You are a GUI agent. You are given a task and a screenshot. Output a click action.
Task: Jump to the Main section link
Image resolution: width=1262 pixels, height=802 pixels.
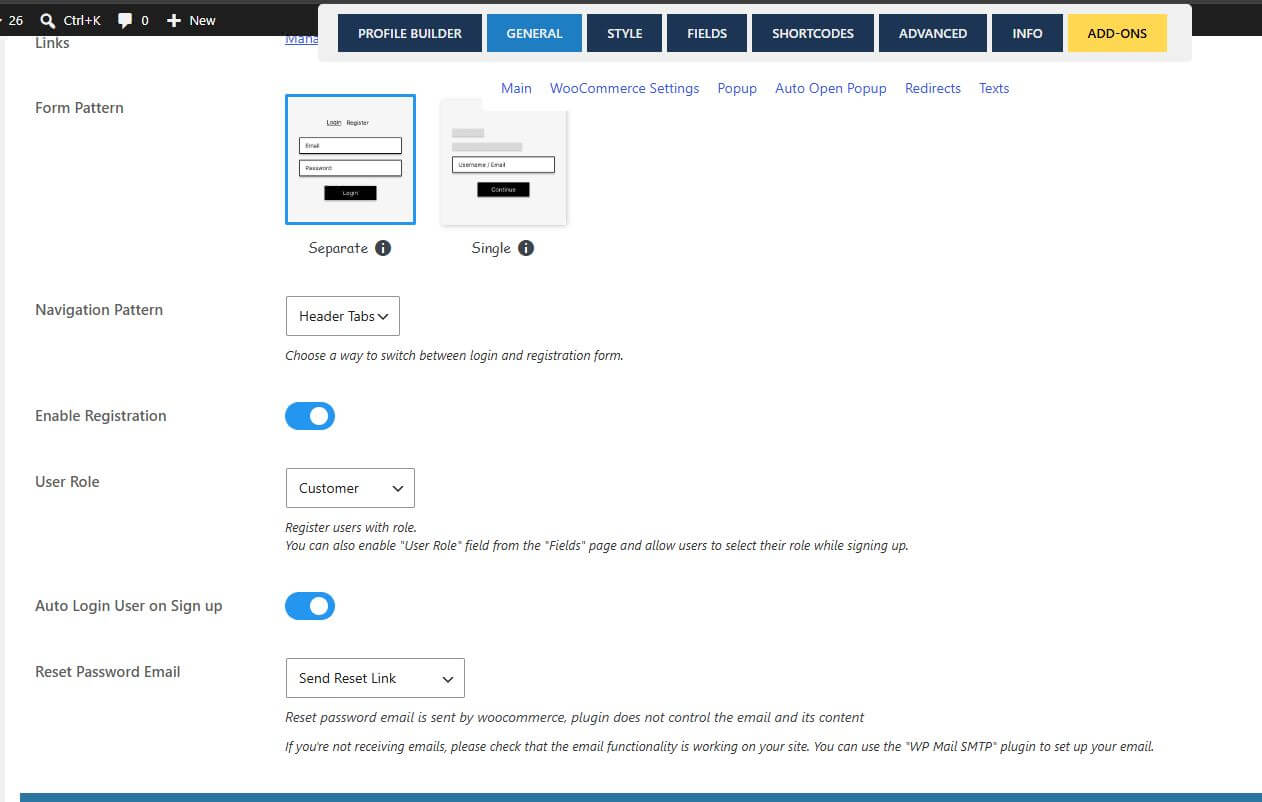[516, 88]
